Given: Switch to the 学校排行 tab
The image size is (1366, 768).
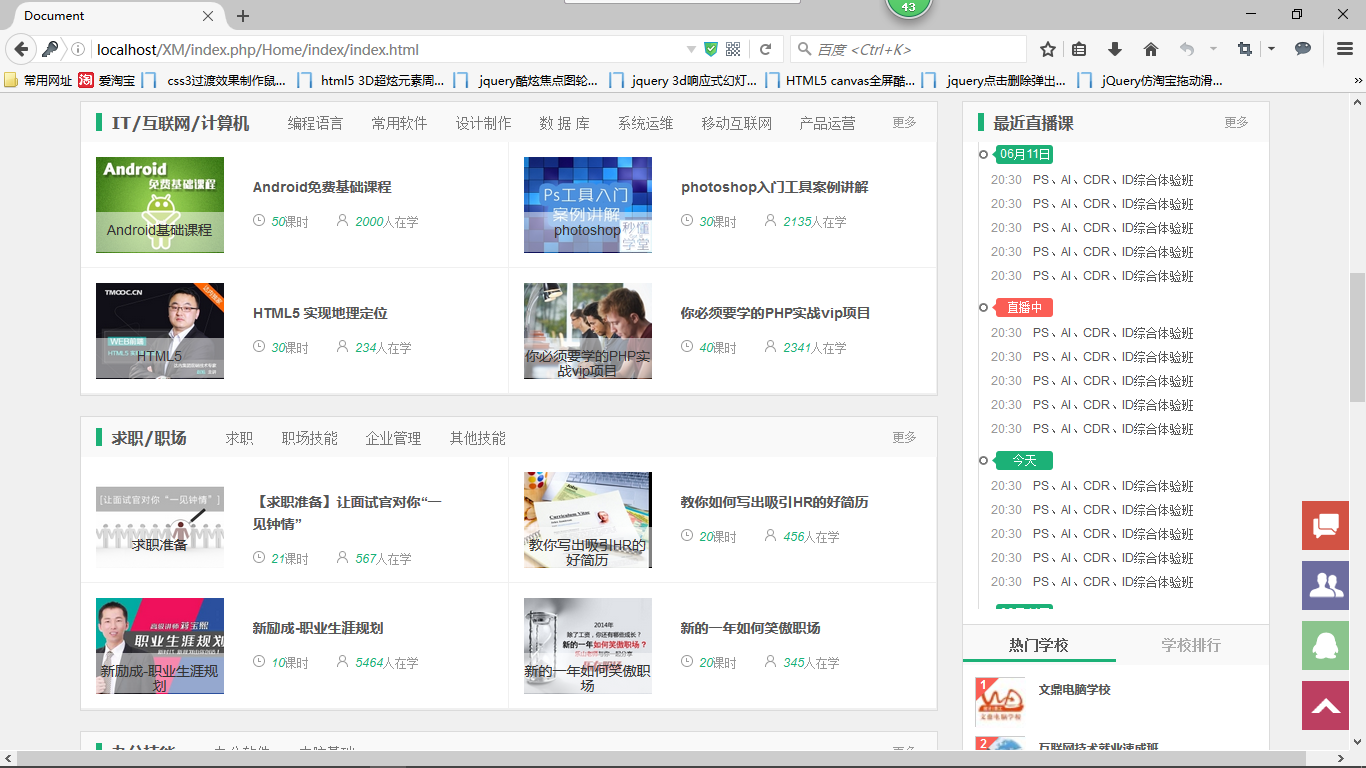Looking at the screenshot, I should click(1191, 645).
